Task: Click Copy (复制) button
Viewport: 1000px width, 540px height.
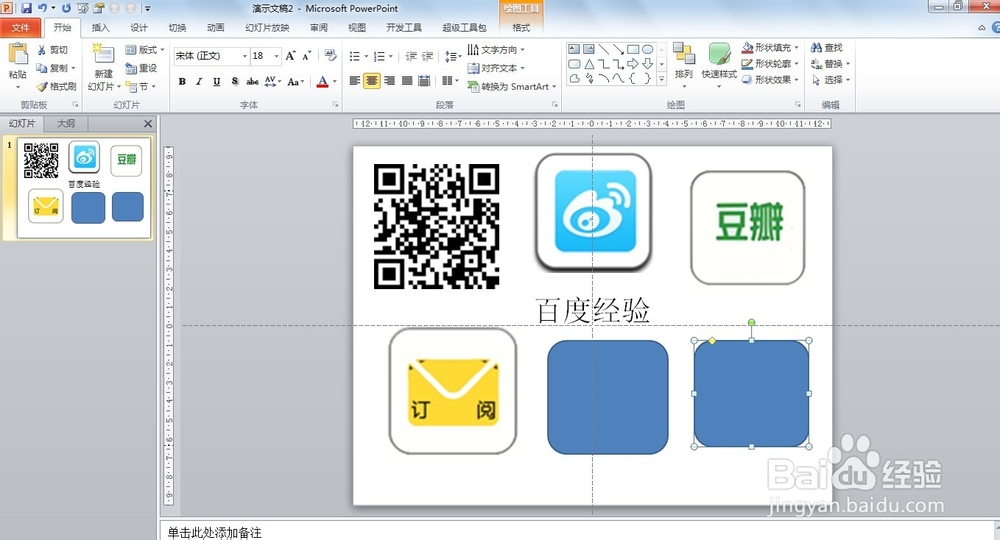Action: tap(56, 68)
